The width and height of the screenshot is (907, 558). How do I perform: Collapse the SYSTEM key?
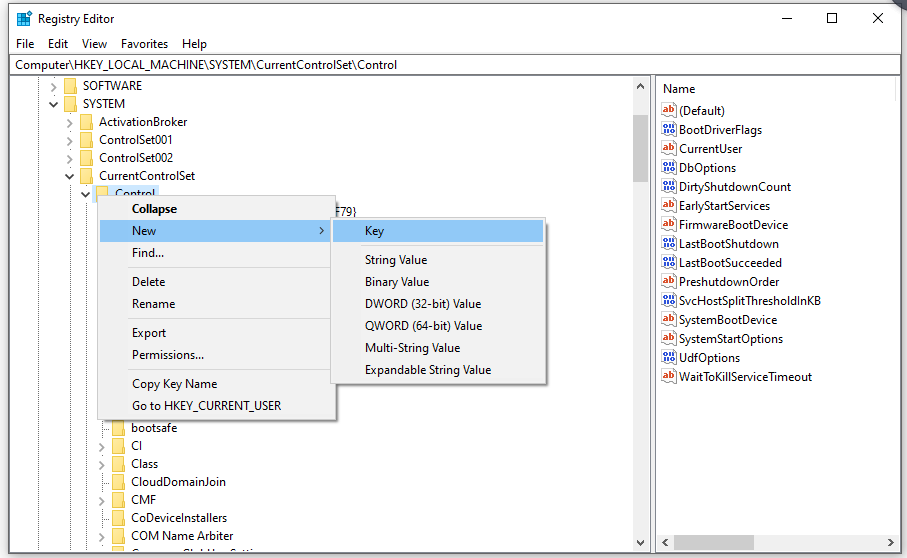point(54,104)
